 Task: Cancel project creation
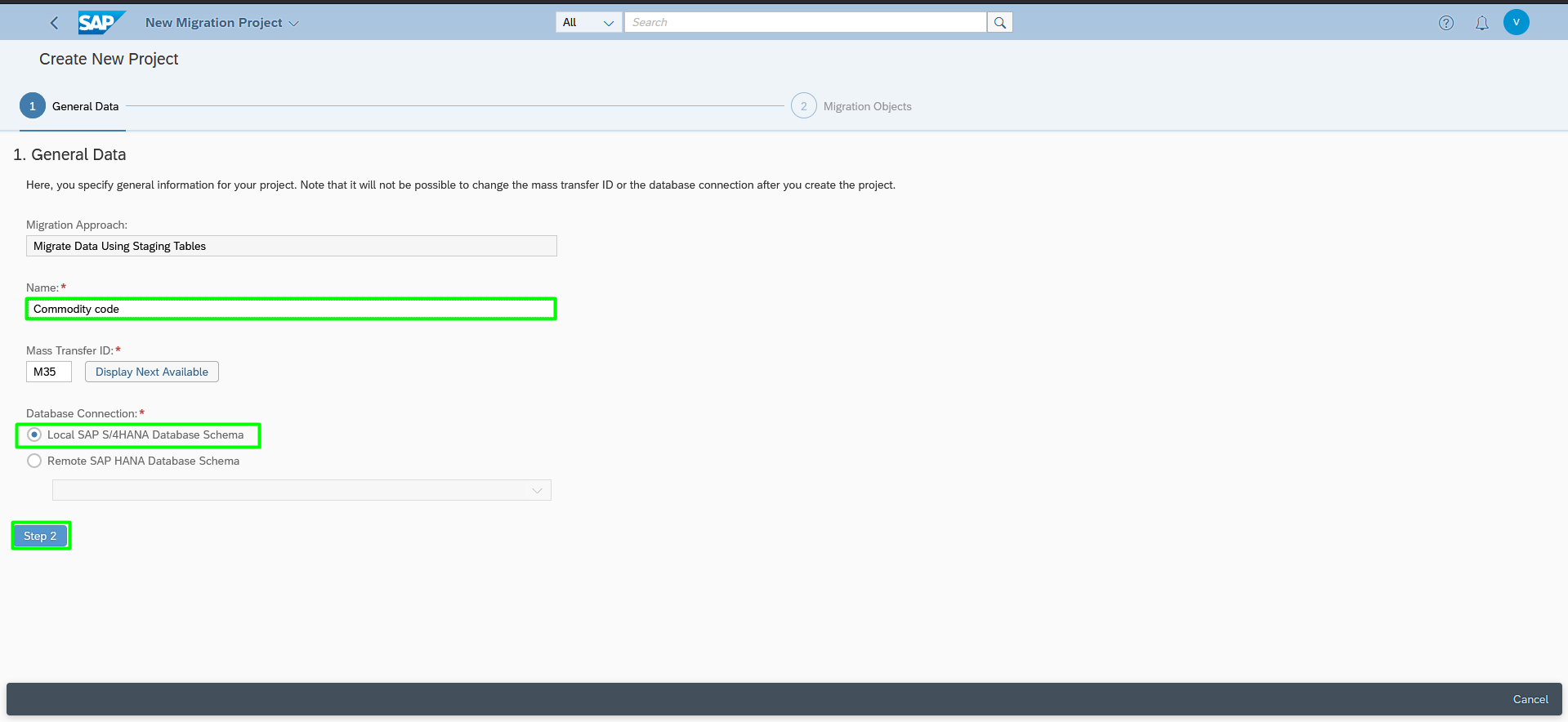(x=1530, y=699)
